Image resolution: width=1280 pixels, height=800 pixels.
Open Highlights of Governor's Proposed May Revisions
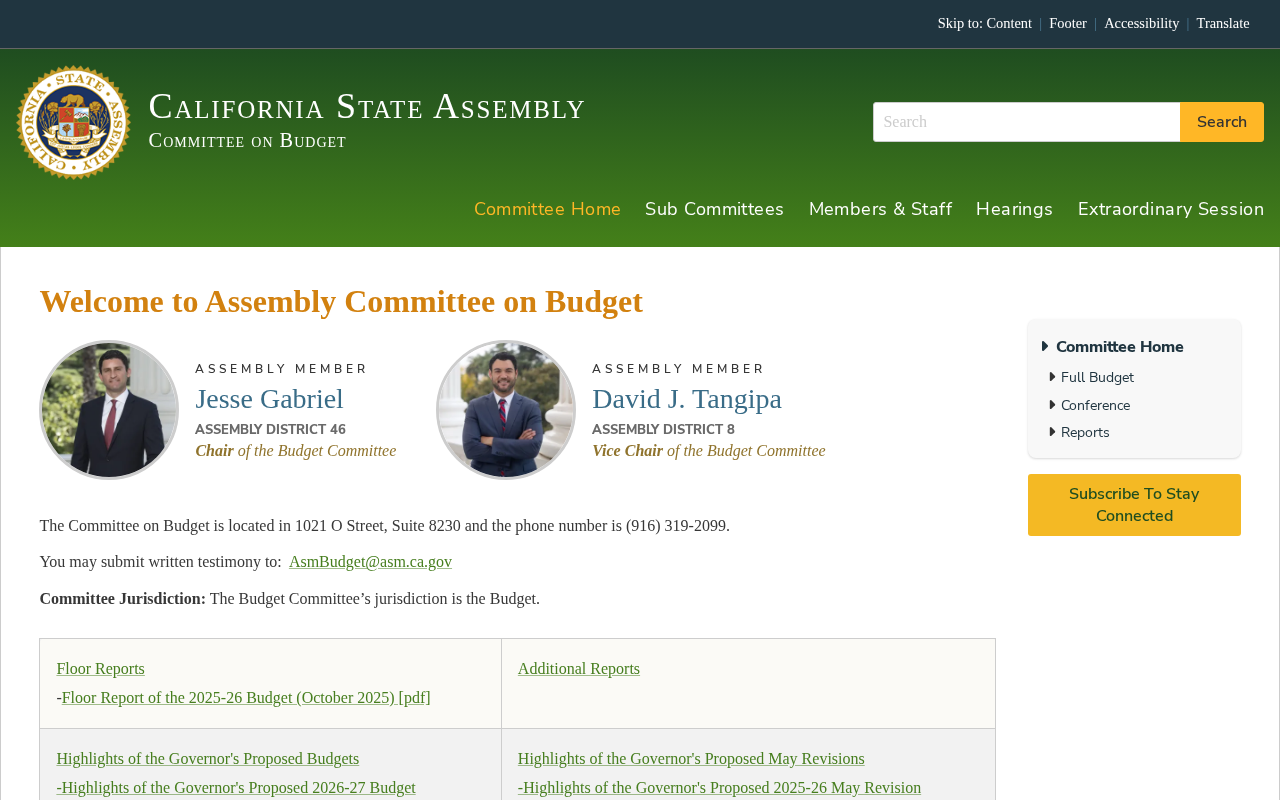(x=691, y=759)
